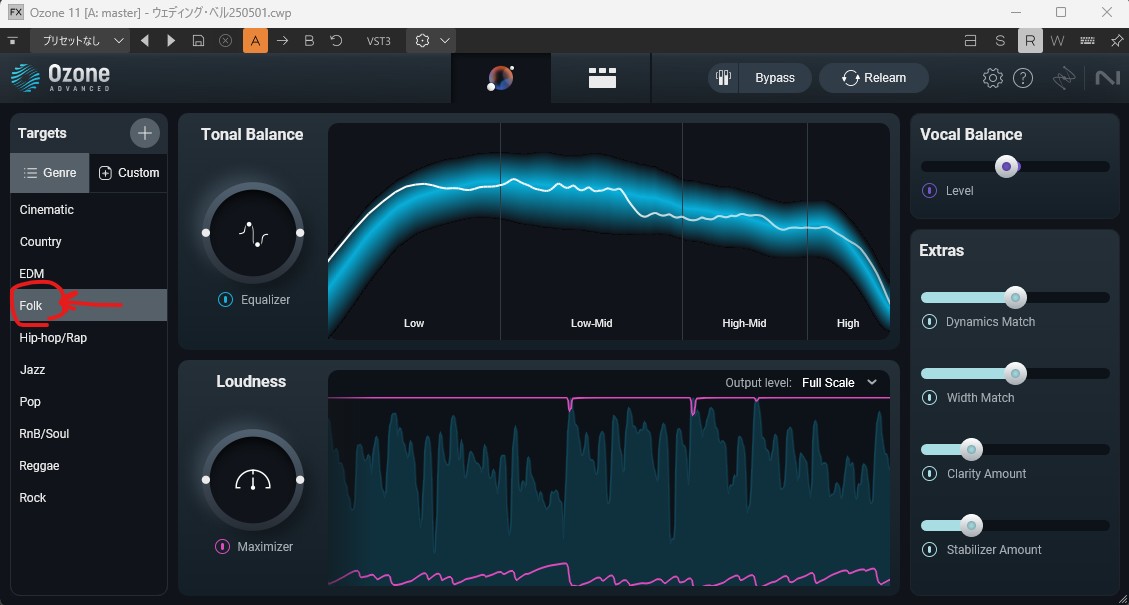This screenshot has height=605, width=1129.
Task: Click the Width Match slider handle
Action: click(1015, 374)
